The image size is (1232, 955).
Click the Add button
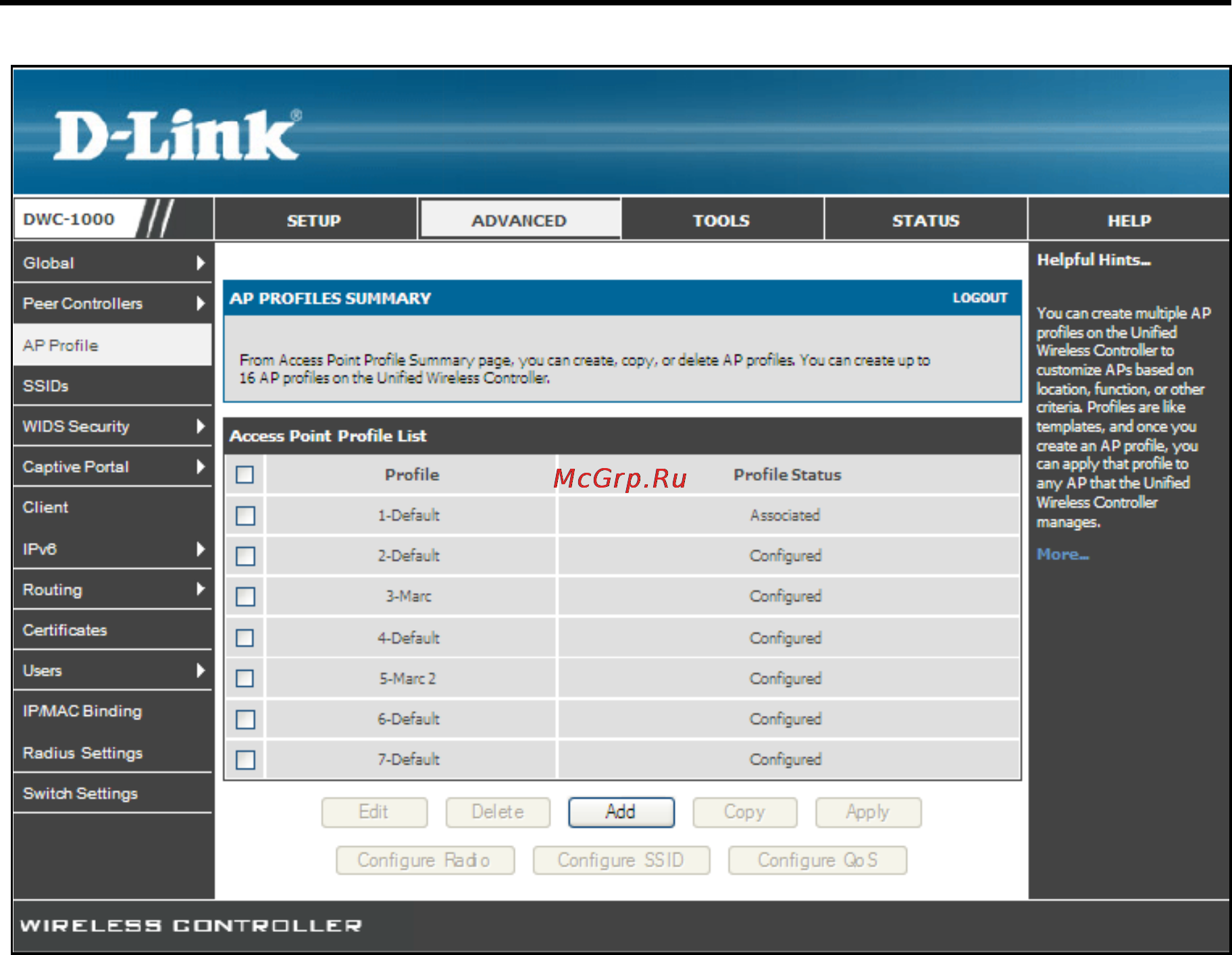621,812
